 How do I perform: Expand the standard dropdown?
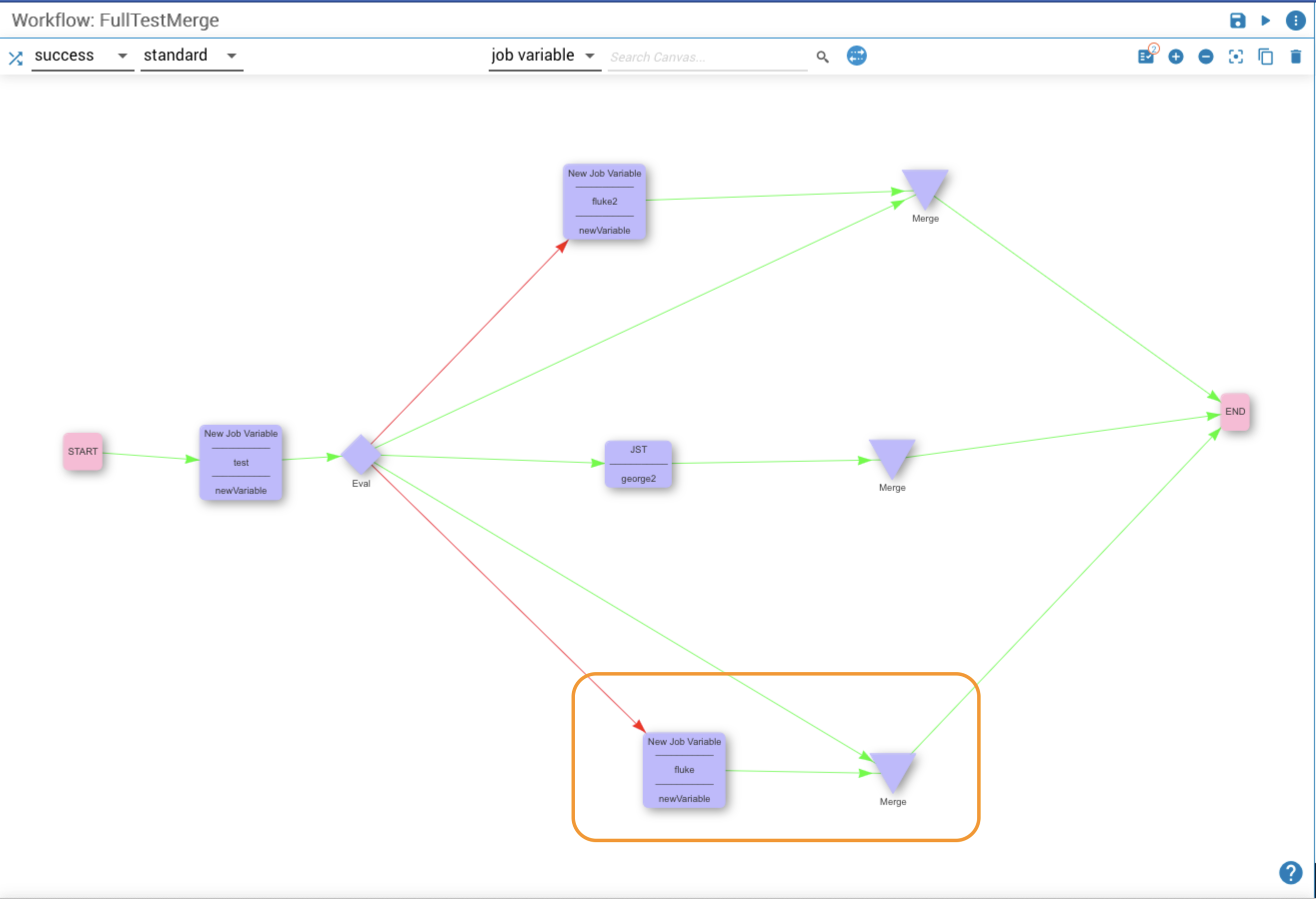point(191,56)
